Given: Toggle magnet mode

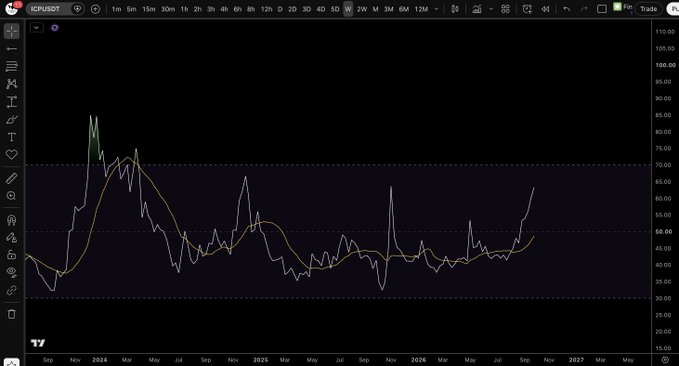Looking at the screenshot, I should [12, 220].
